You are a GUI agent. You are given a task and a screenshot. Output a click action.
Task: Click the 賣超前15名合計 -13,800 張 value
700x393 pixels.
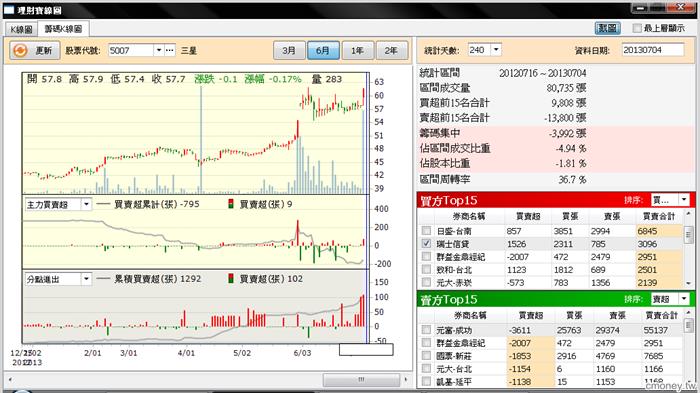click(565, 118)
